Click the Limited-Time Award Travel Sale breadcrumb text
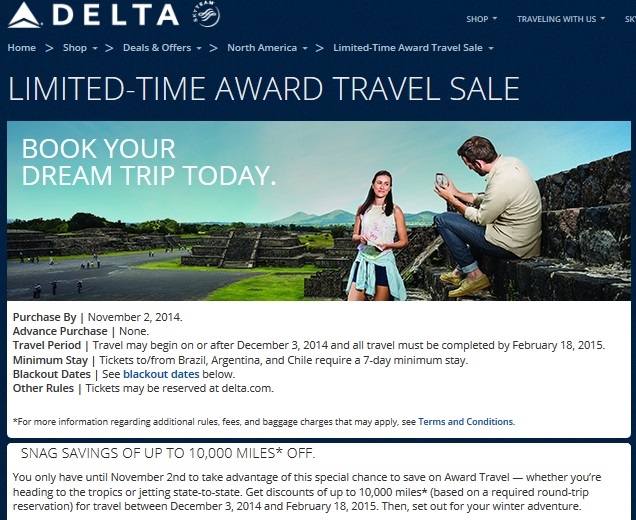The width and height of the screenshot is (636, 520). pyautogui.click(x=408, y=47)
